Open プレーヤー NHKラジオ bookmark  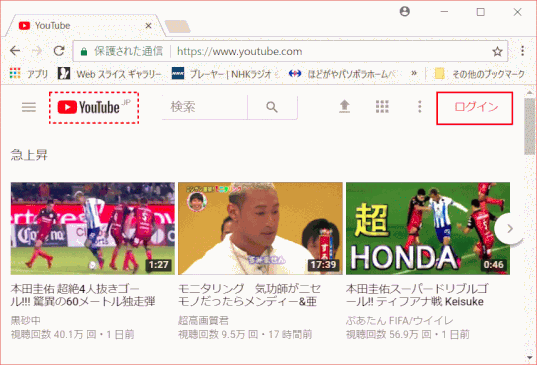click(226, 74)
